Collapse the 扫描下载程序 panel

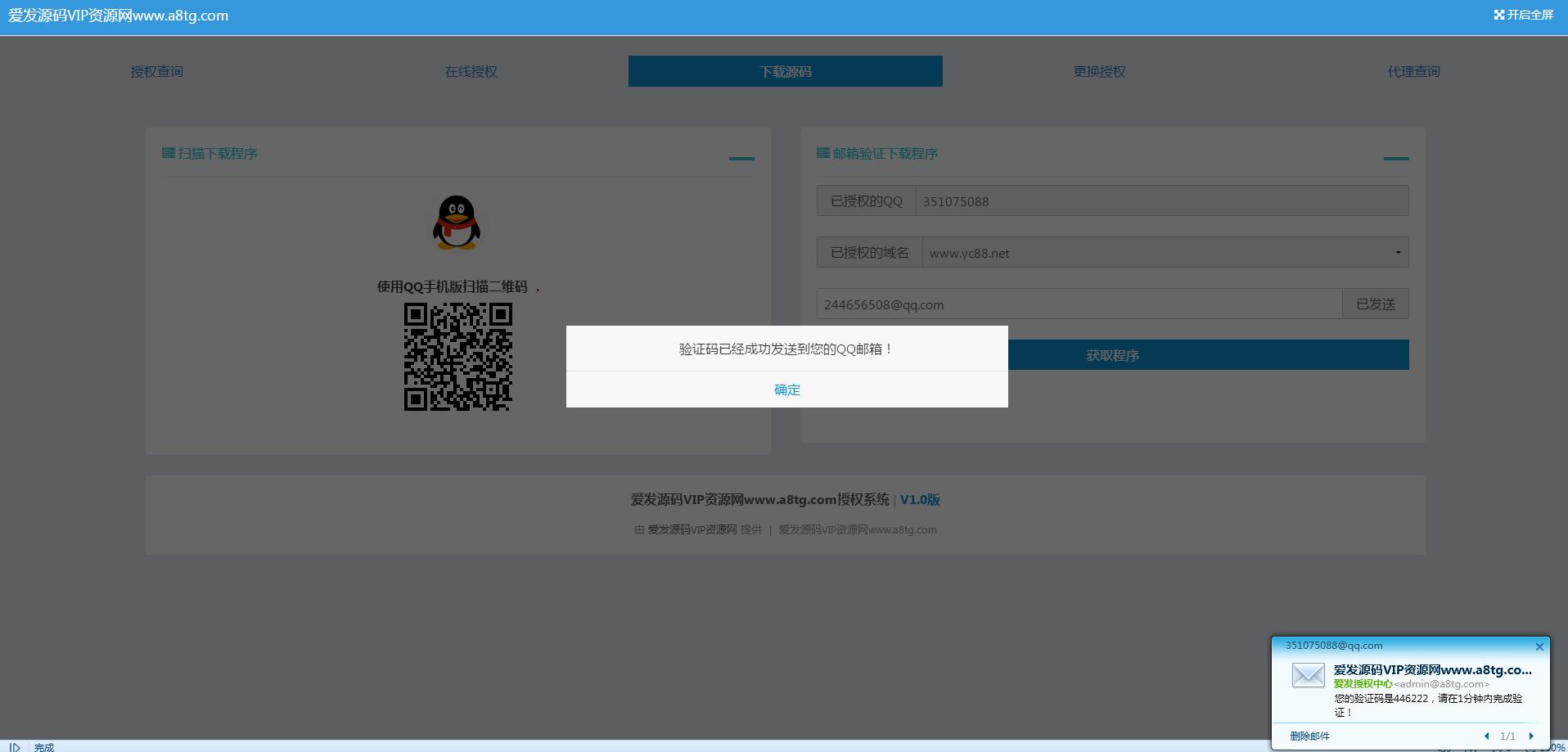(x=741, y=158)
